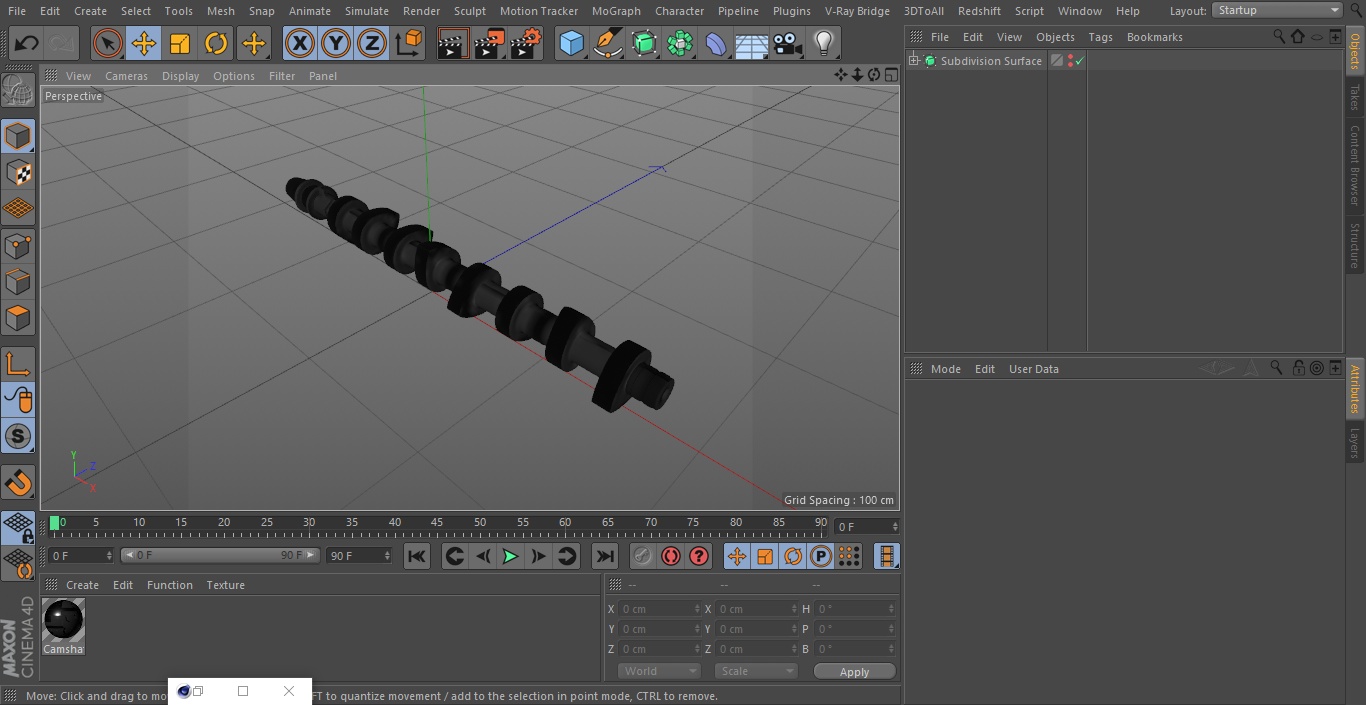This screenshot has width=1366, height=705.
Task: Jump to the animation end
Action: click(605, 556)
